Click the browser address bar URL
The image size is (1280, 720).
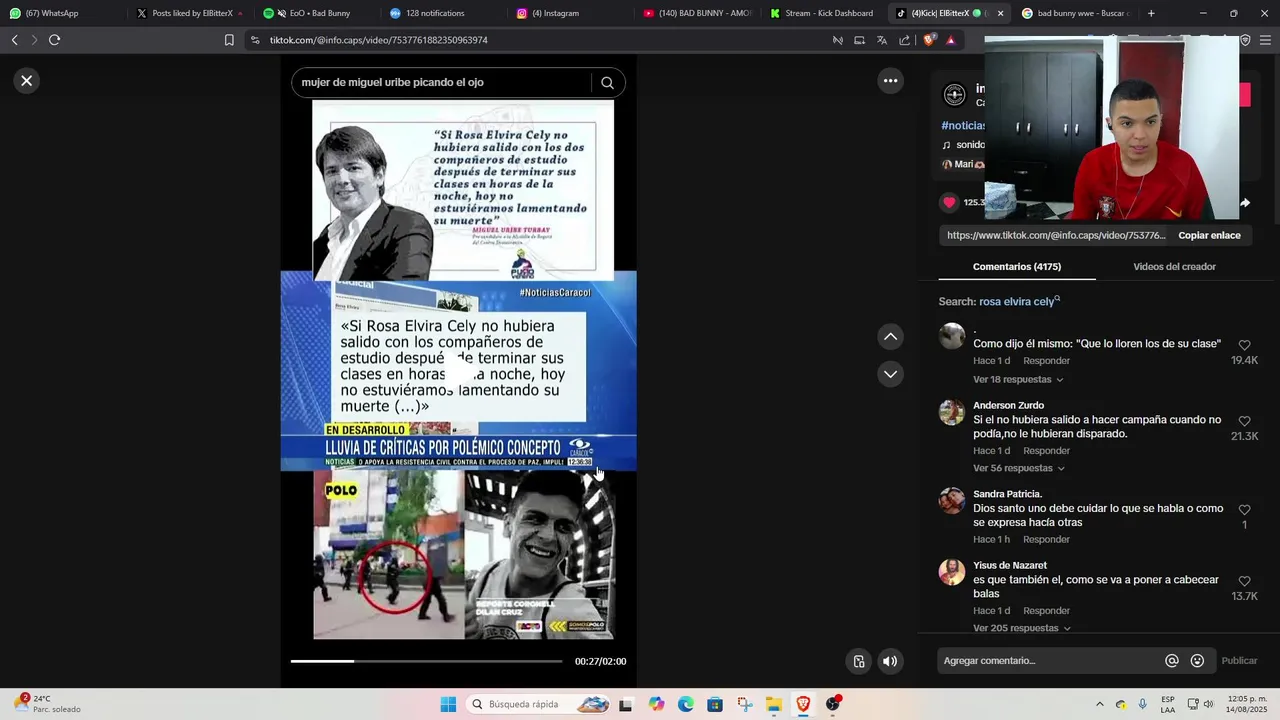(x=379, y=40)
